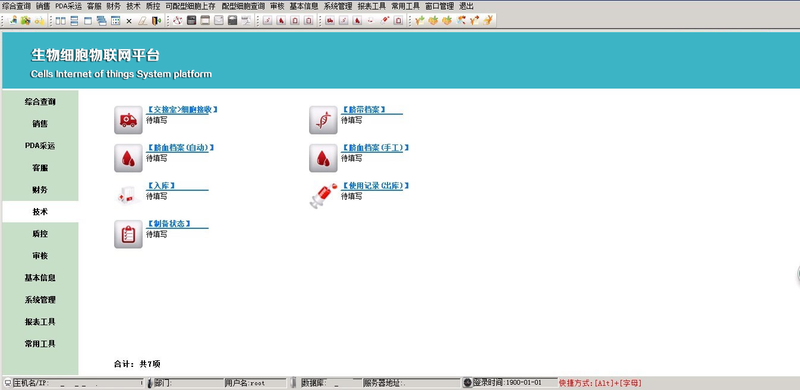This screenshot has width=800, height=390.
Task: Click the small syringe icon in top toolbar
Action: (x=385, y=21)
